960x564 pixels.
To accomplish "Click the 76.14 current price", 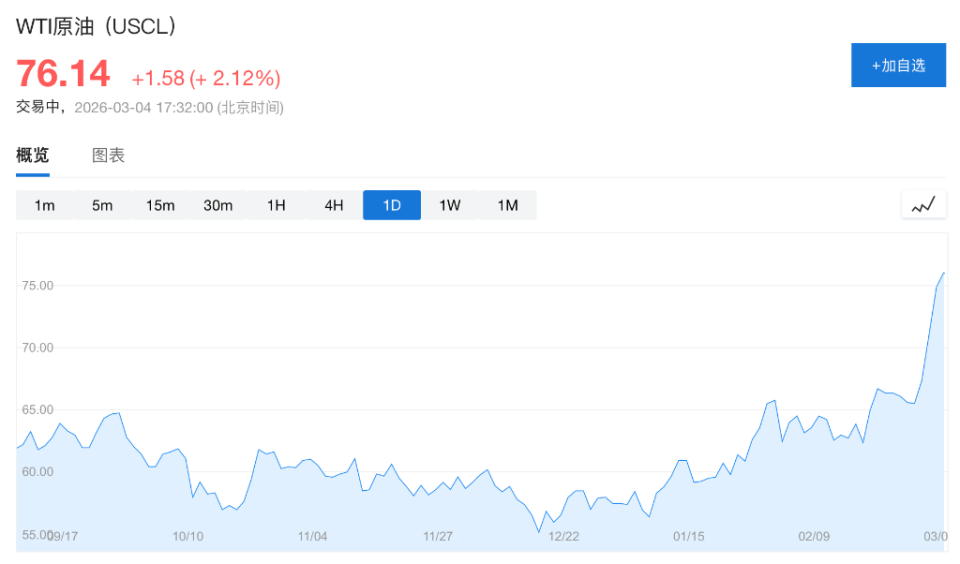I will click(62, 74).
